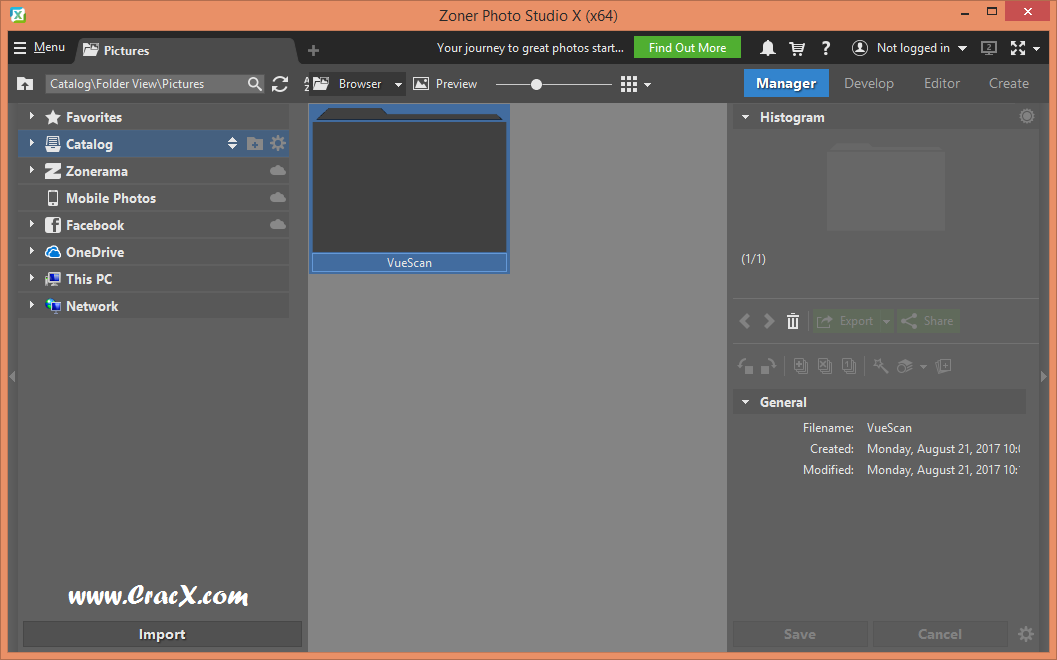Screen dimensions: 1057x660
Task: Select OneDrive in the navigator
Action: coord(95,252)
